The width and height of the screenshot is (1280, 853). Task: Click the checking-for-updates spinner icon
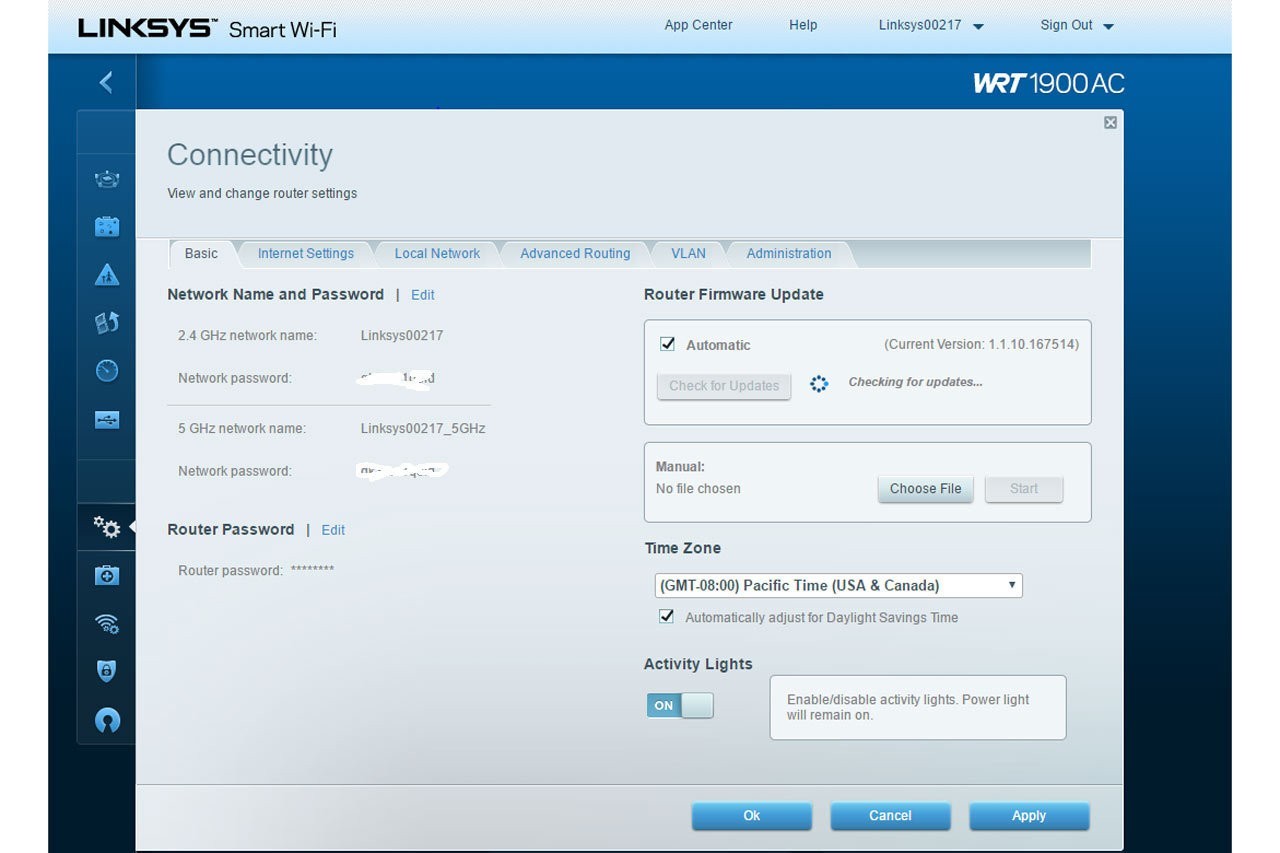(819, 383)
